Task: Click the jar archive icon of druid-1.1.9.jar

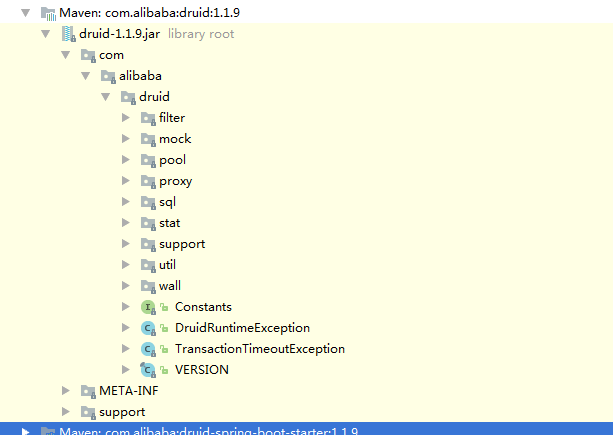Action: click(68, 34)
